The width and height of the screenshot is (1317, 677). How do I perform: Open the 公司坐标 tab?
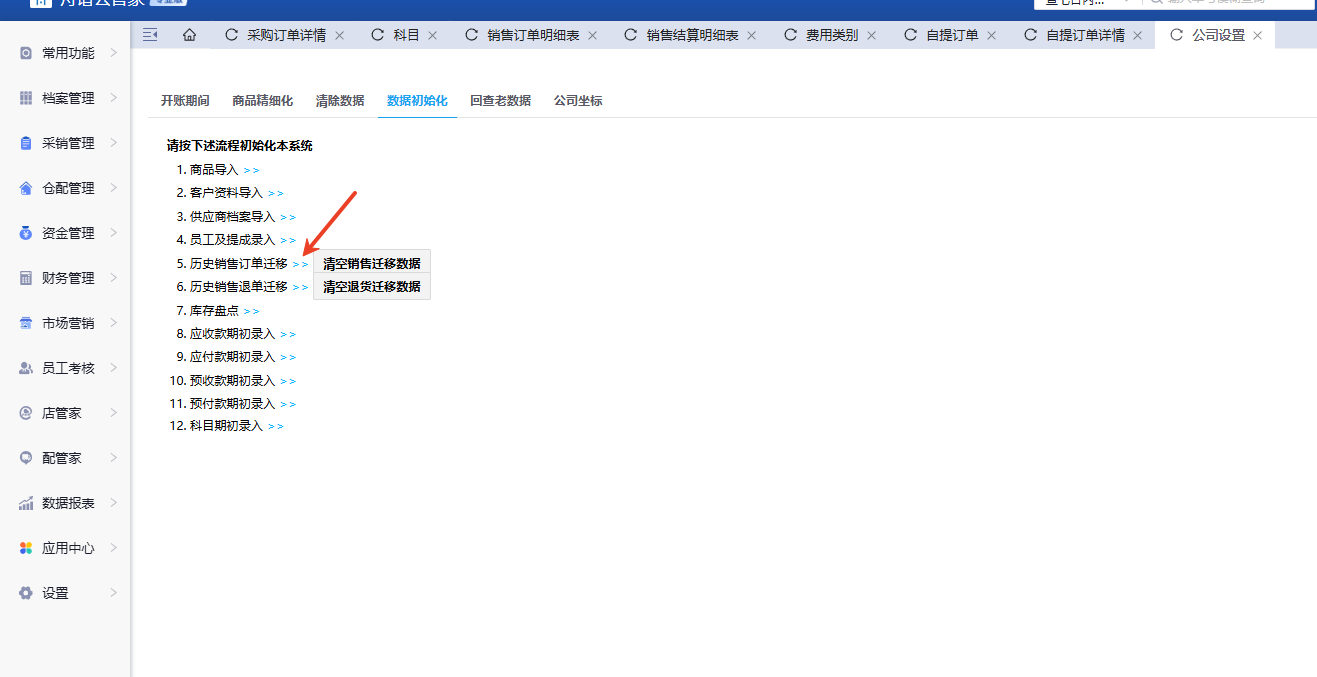coord(578,101)
